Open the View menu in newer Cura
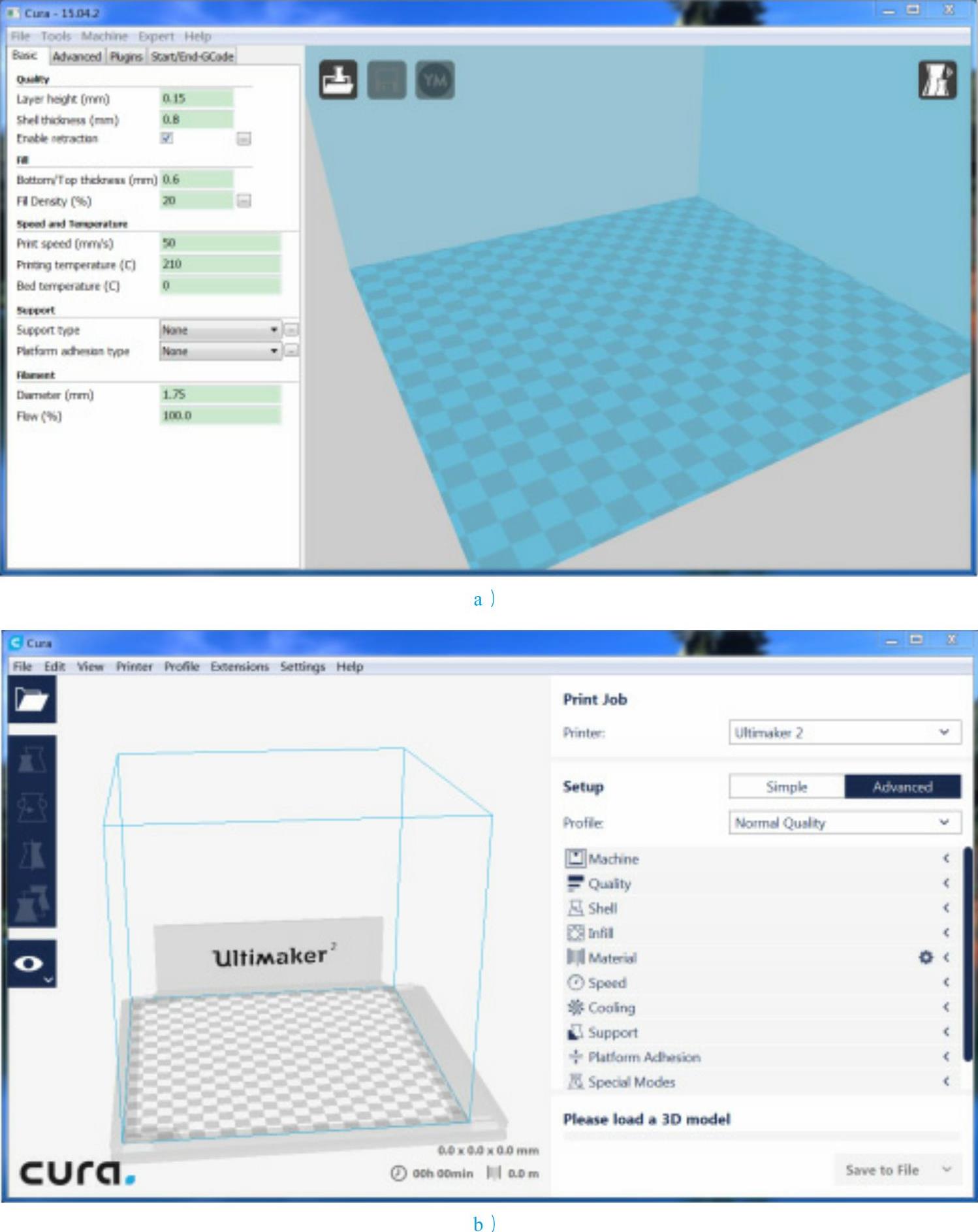 point(90,666)
